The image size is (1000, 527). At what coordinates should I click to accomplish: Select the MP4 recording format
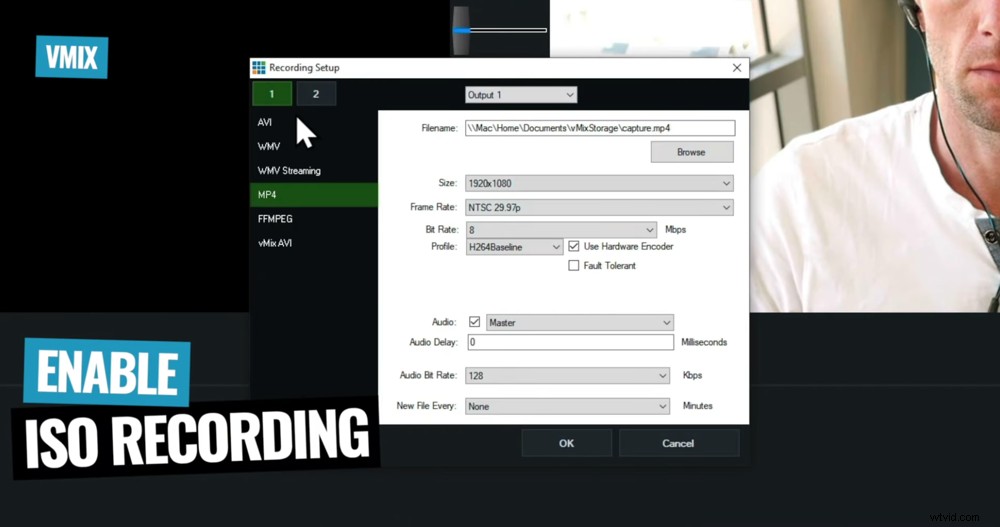pyautogui.click(x=314, y=195)
